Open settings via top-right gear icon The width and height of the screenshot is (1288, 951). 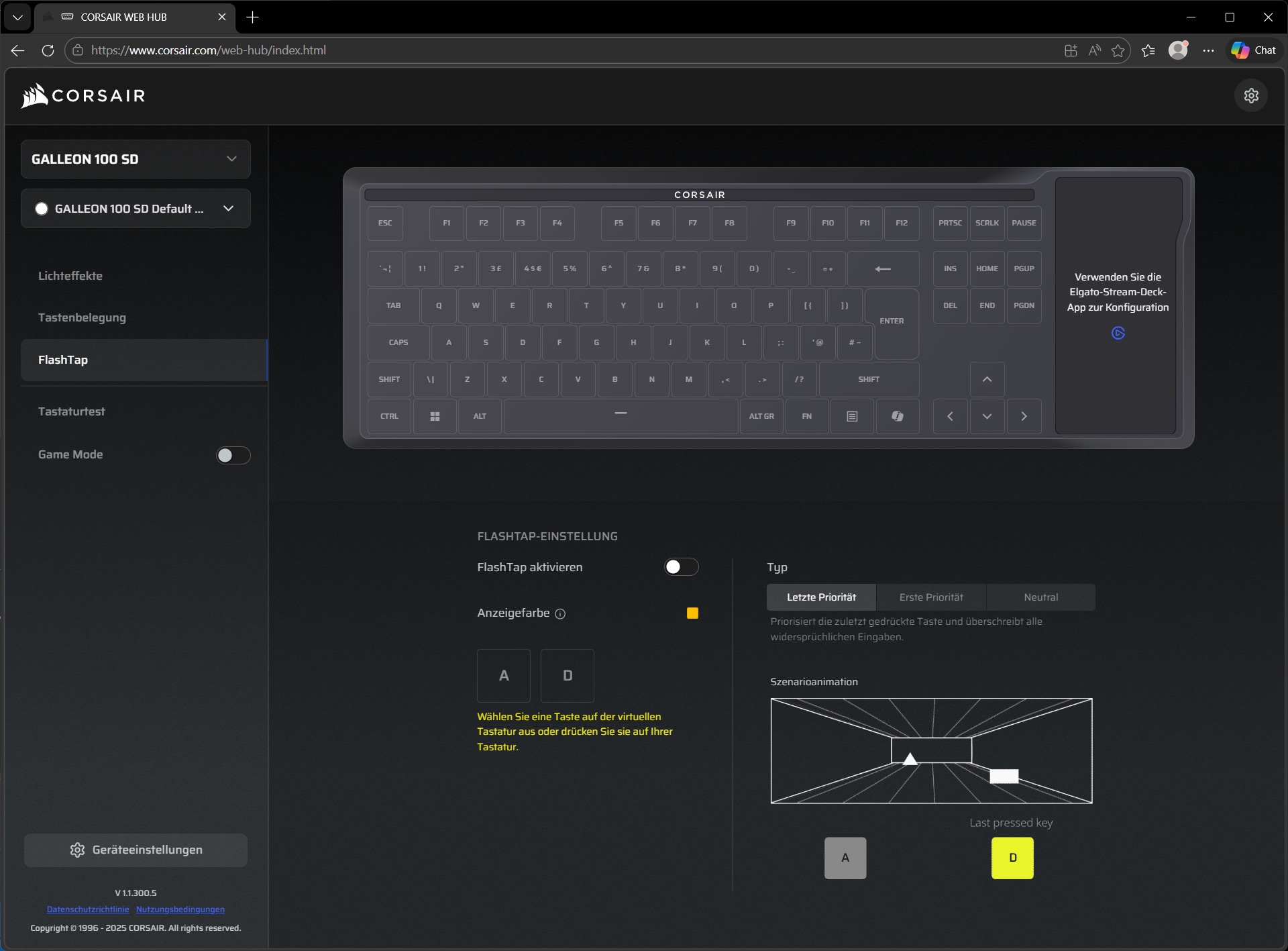(1251, 95)
